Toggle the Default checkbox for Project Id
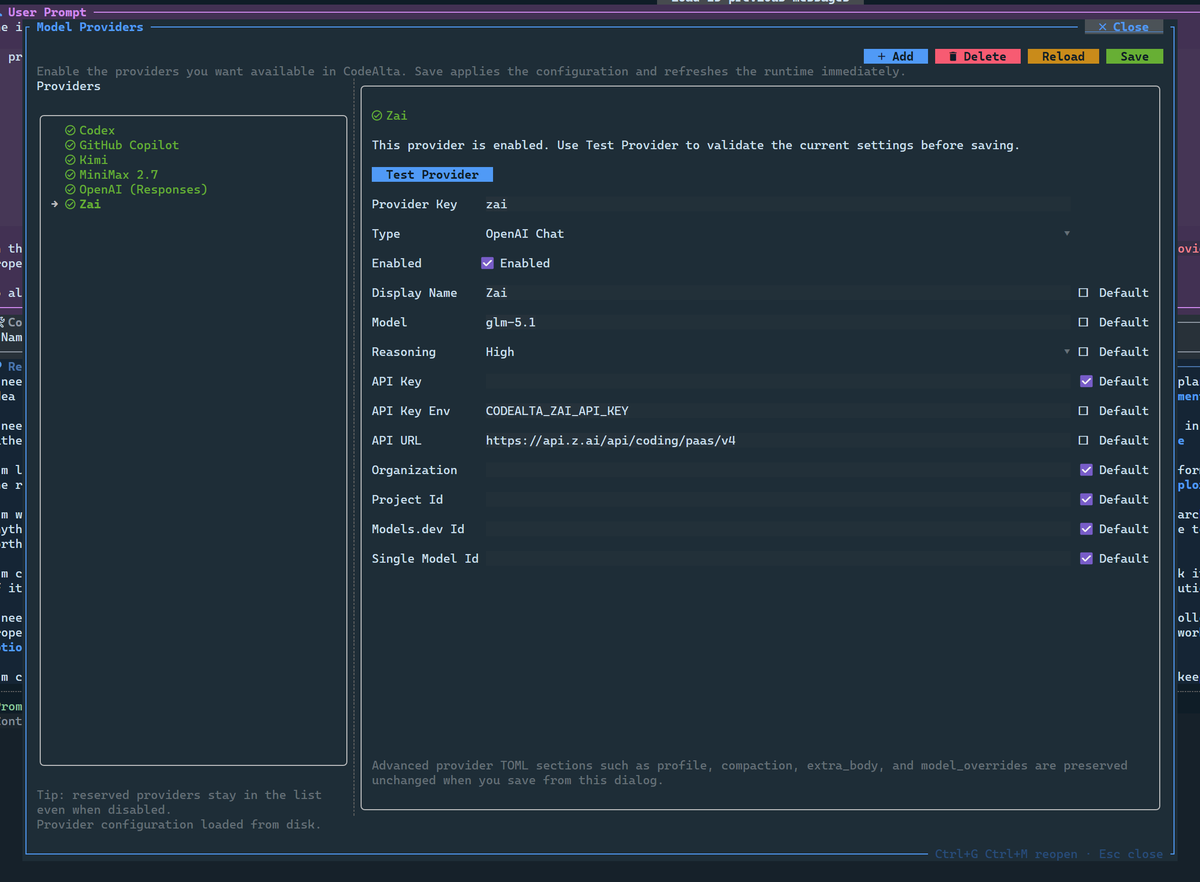The width and height of the screenshot is (1200, 882). click(x=1086, y=499)
